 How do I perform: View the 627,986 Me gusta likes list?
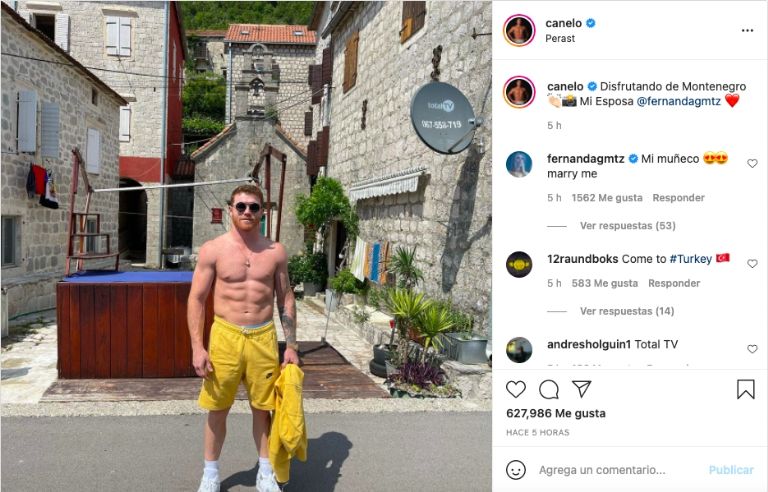[556, 413]
